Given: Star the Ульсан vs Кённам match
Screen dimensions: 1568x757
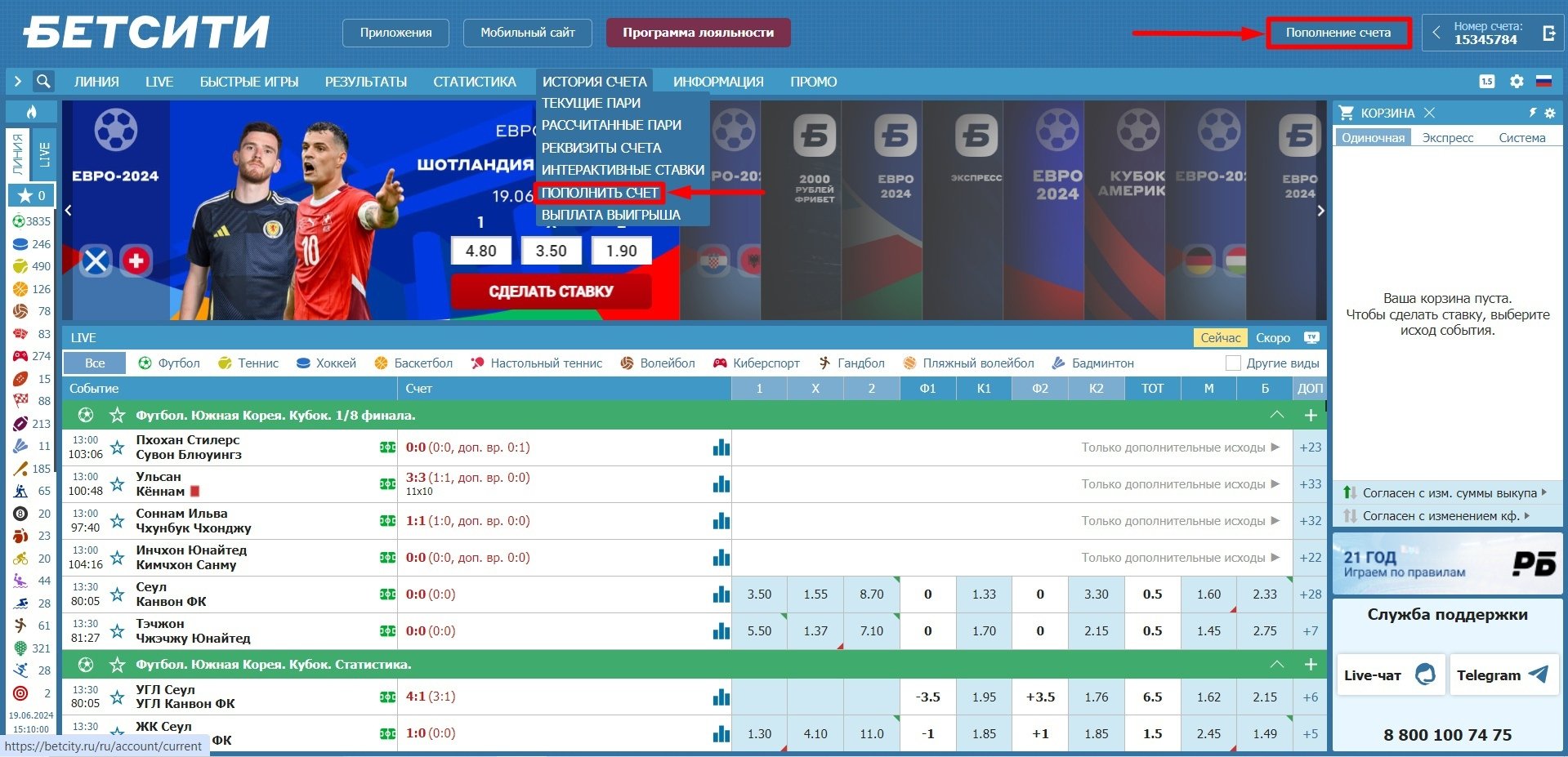Looking at the screenshot, I should tap(118, 484).
